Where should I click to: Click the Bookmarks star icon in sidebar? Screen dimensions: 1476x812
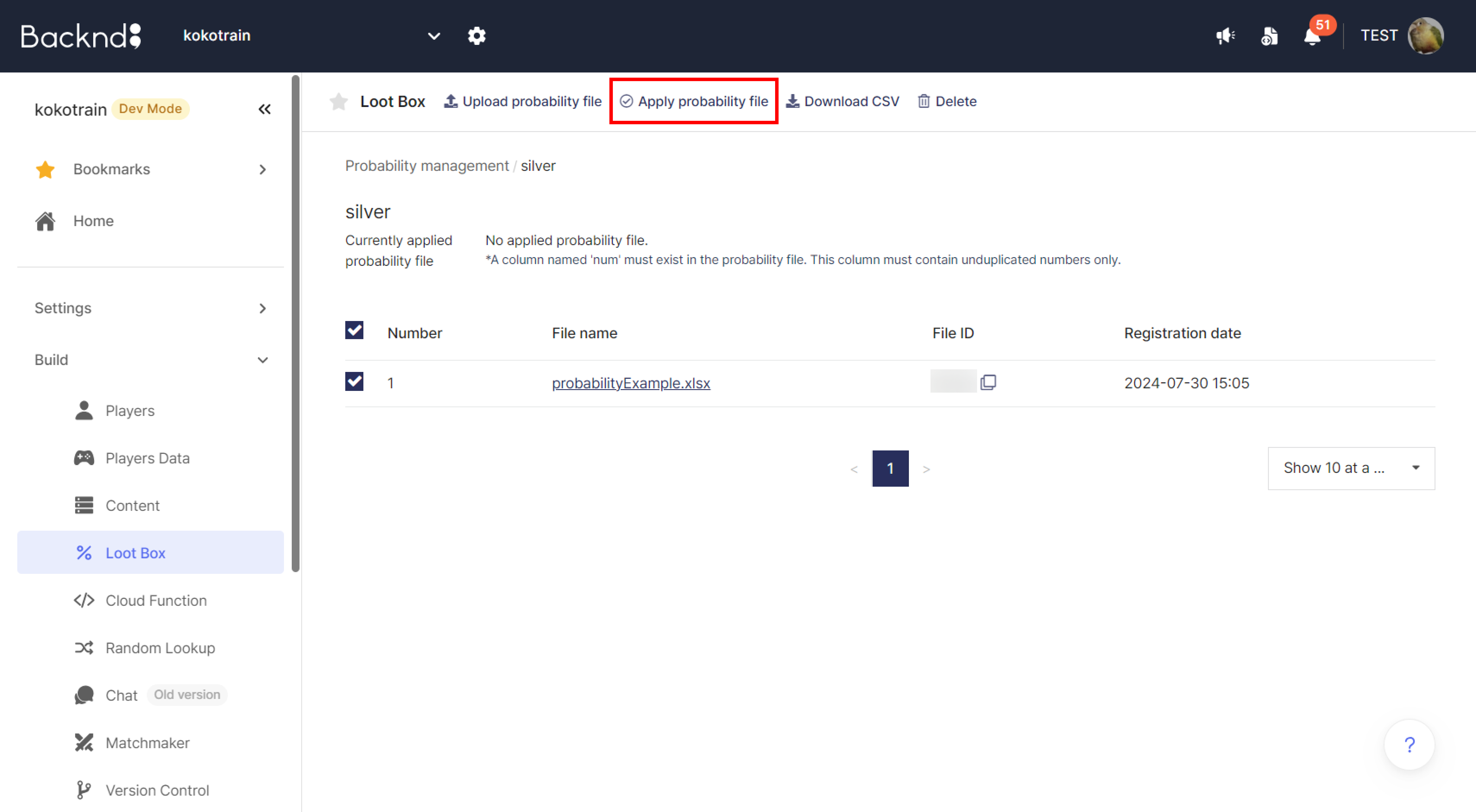click(x=45, y=170)
